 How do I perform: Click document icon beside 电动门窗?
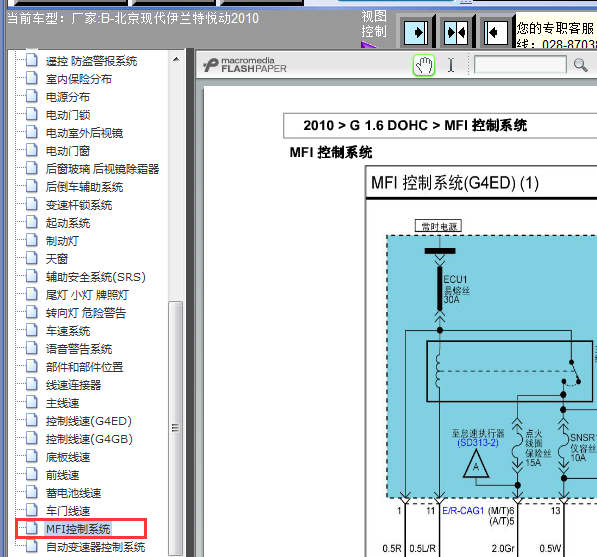tap(32, 150)
